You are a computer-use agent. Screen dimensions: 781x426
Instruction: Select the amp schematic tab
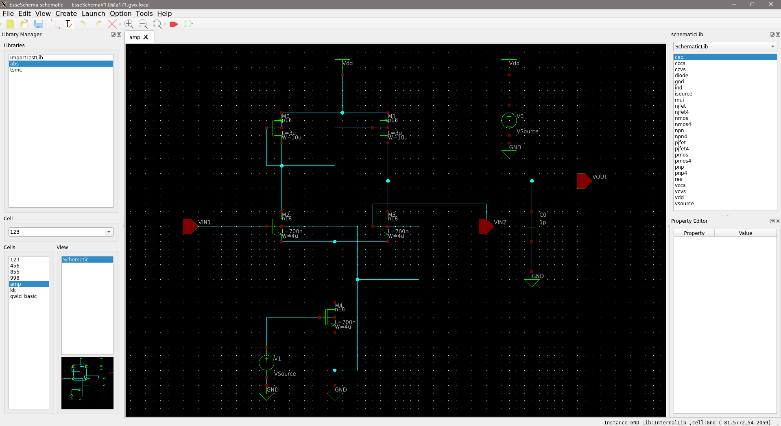tap(134, 37)
